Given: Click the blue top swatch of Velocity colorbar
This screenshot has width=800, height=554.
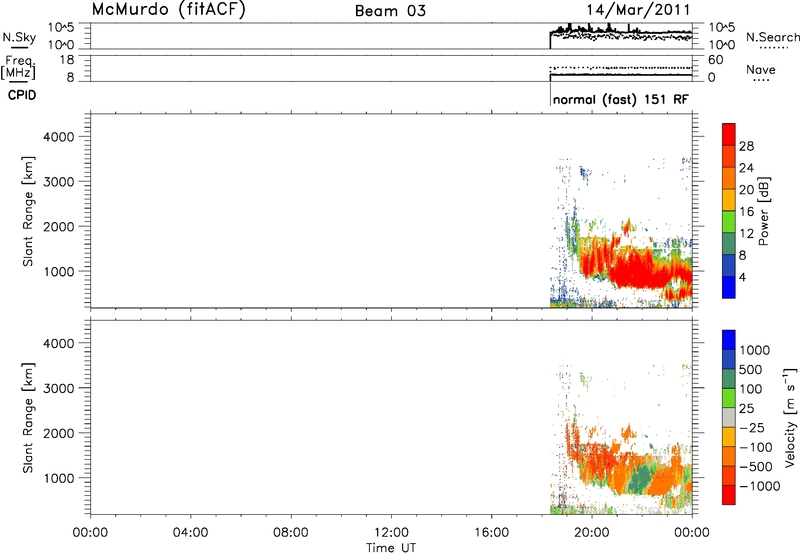Looking at the screenshot, I should [729, 340].
